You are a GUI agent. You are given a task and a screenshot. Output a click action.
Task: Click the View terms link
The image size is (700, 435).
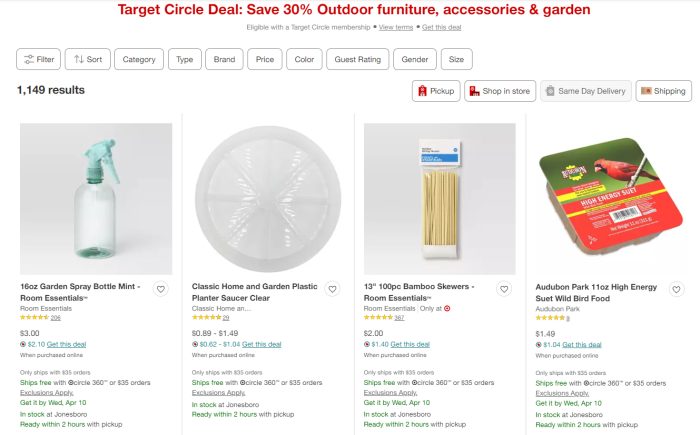point(396,27)
